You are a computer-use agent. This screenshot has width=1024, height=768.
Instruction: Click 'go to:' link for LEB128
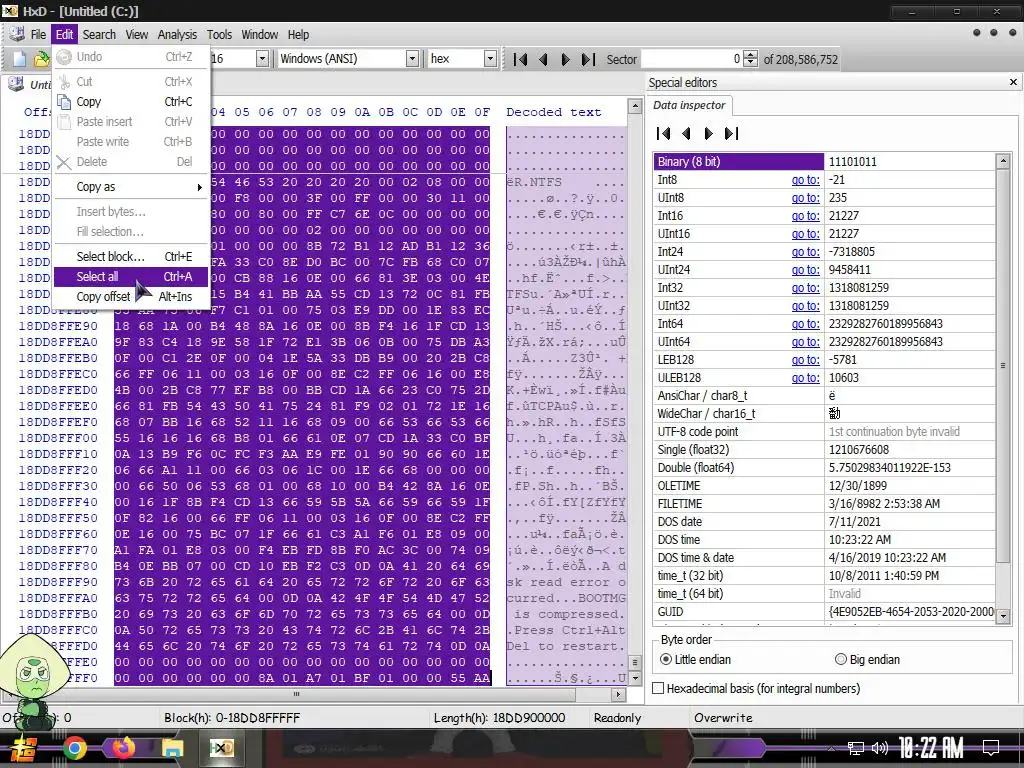tap(805, 360)
